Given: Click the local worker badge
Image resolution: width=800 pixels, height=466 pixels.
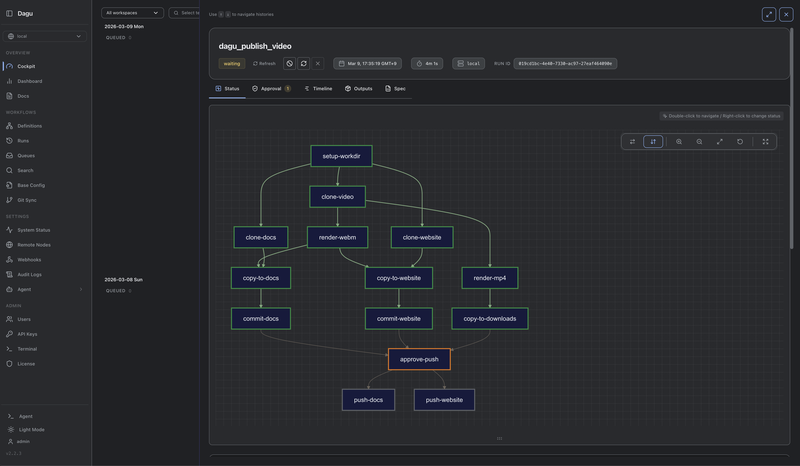Looking at the screenshot, I should click(468, 63).
